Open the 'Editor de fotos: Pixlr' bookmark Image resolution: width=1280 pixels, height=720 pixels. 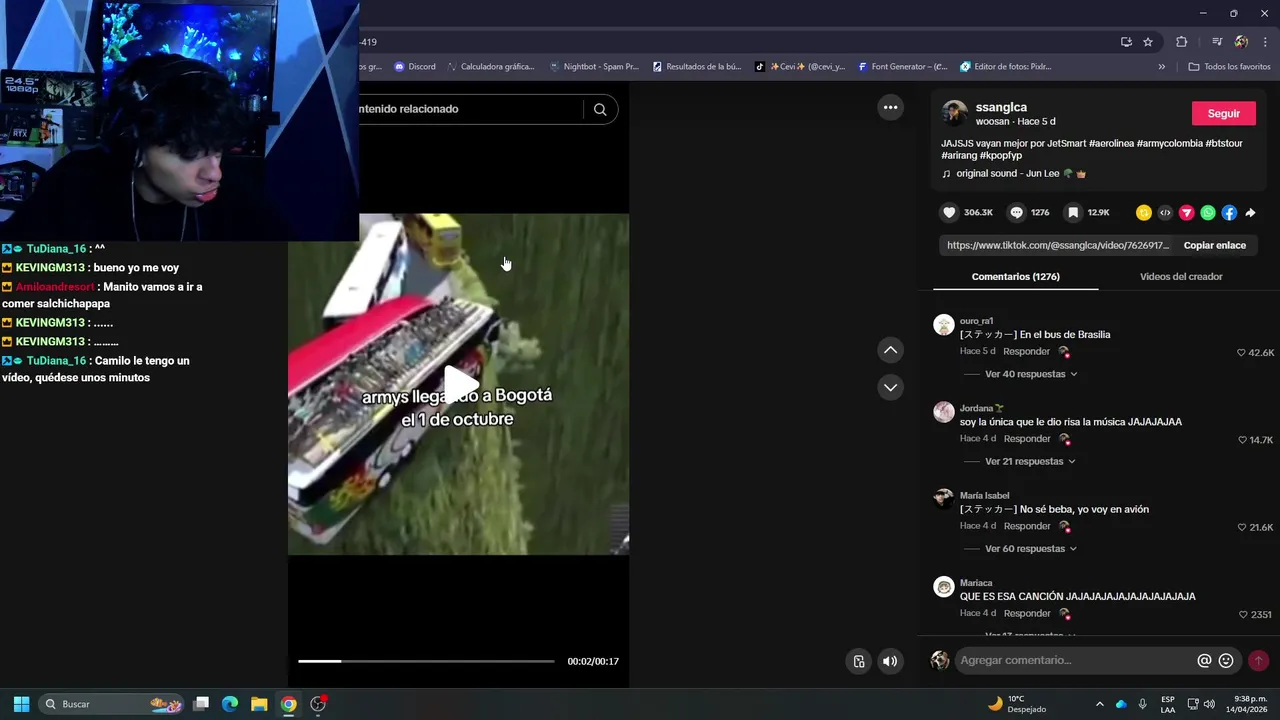tap(1006, 67)
